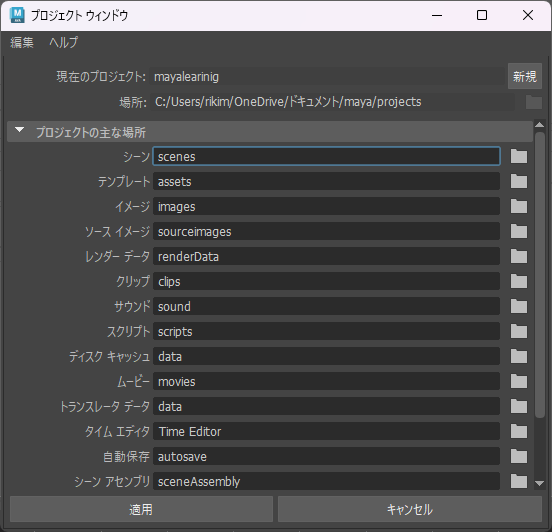Open folder browser for scenes row

519,156
